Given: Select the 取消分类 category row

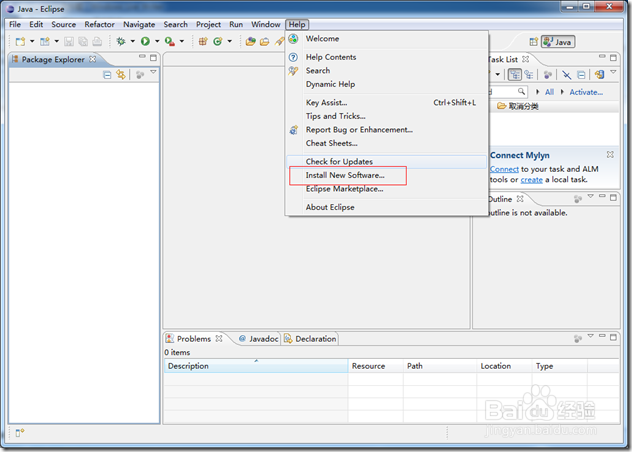Looking at the screenshot, I should tap(555, 106).
